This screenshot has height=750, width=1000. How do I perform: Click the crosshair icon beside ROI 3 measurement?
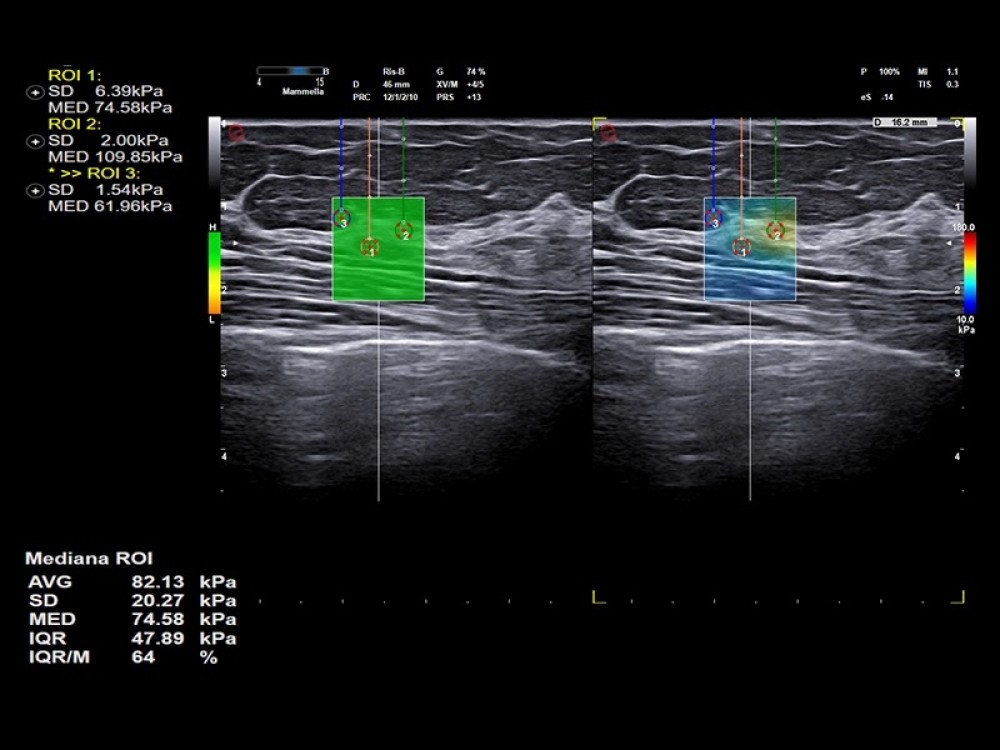click(37, 189)
